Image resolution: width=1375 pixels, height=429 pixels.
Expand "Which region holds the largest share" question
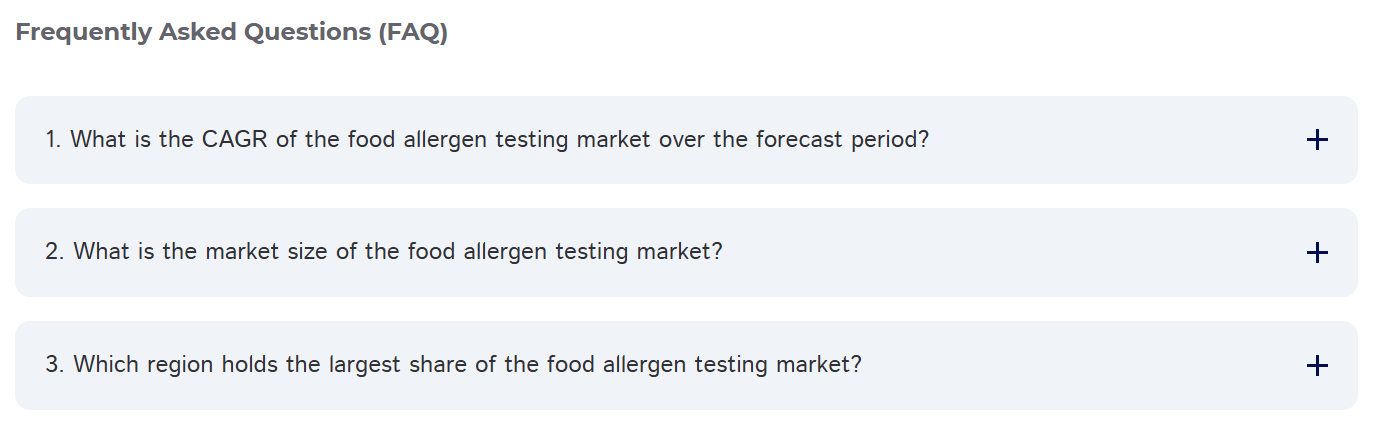point(453,364)
